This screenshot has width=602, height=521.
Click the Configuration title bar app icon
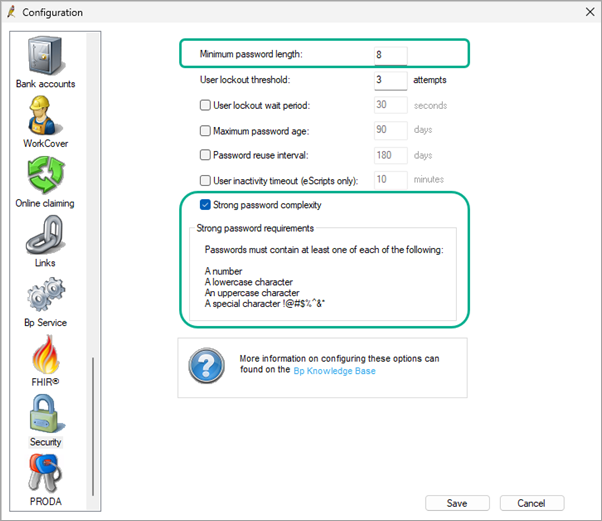click(12, 12)
